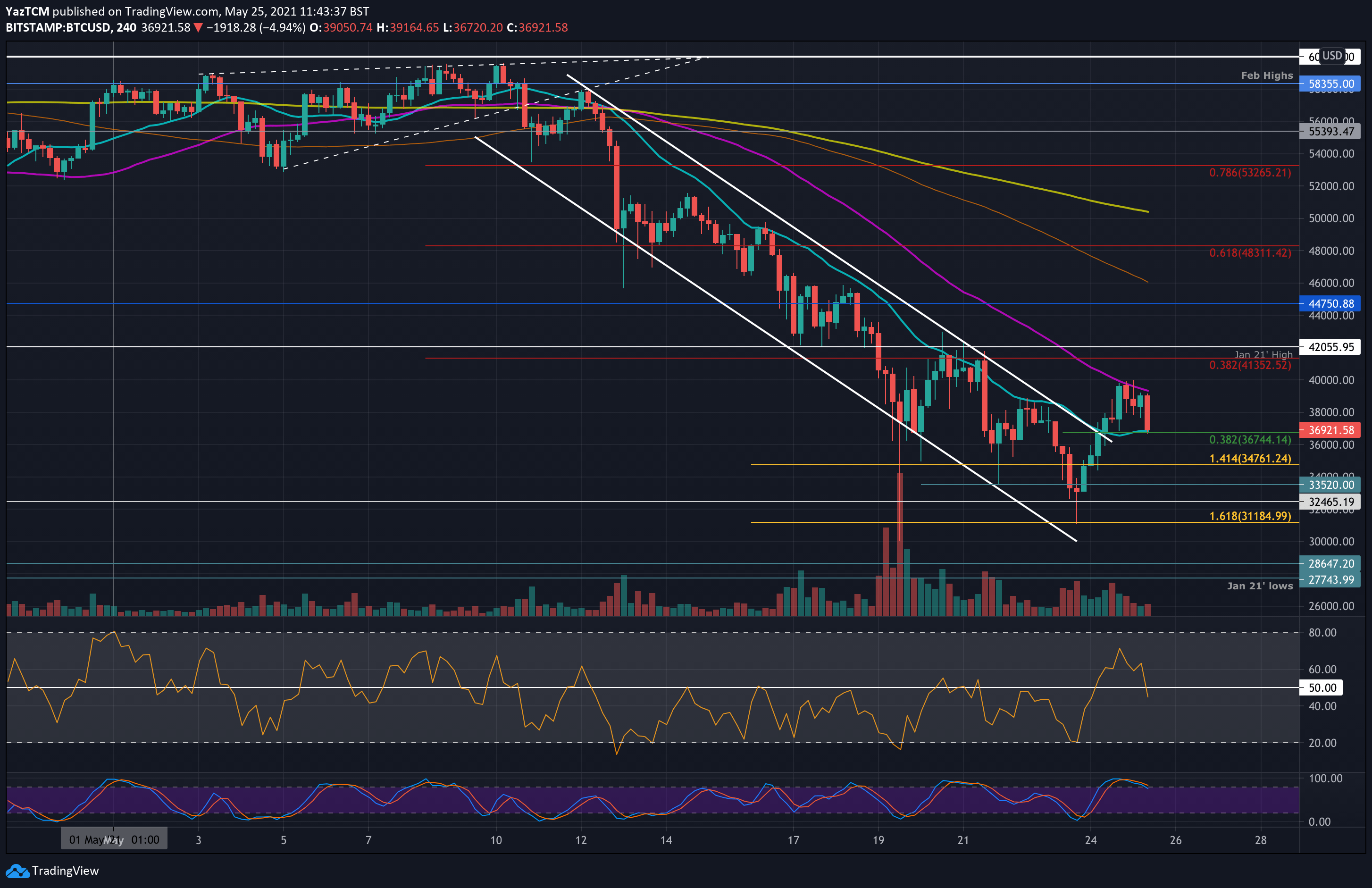Click the Jan 21' lows annotation text
1372x888 pixels.
[1260, 586]
